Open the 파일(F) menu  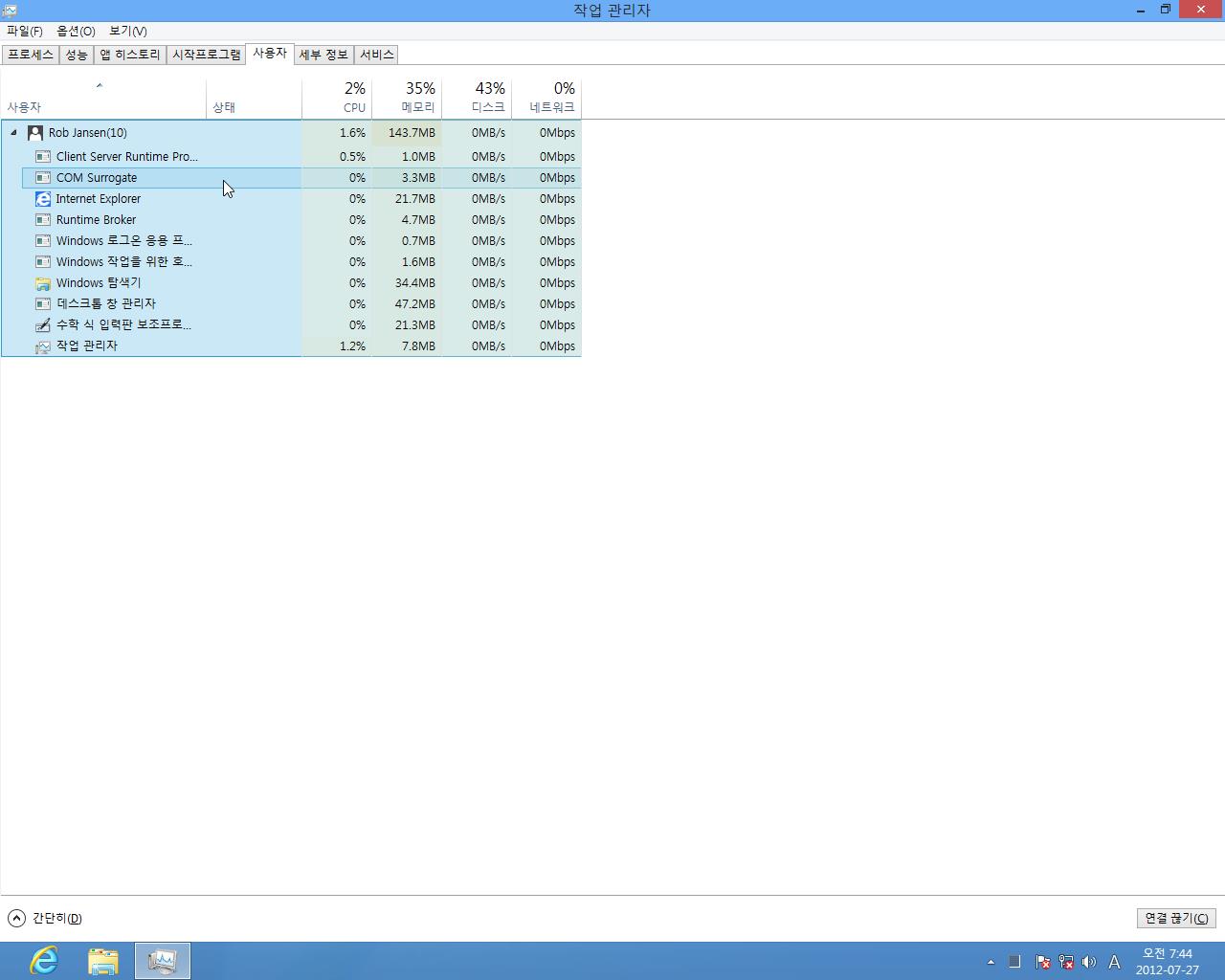25,32
